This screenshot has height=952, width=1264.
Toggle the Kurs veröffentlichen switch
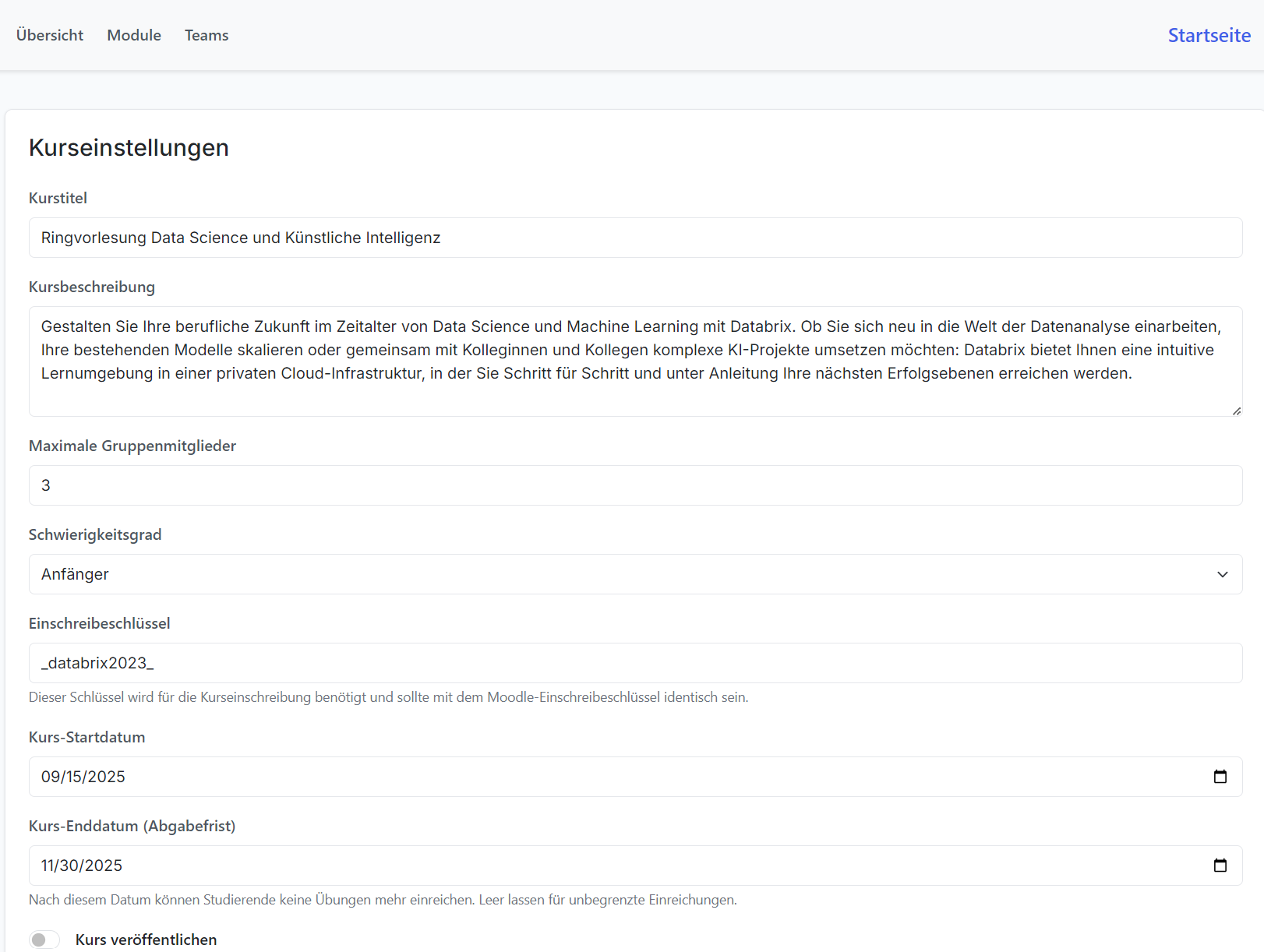pyautogui.click(x=44, y=940)
